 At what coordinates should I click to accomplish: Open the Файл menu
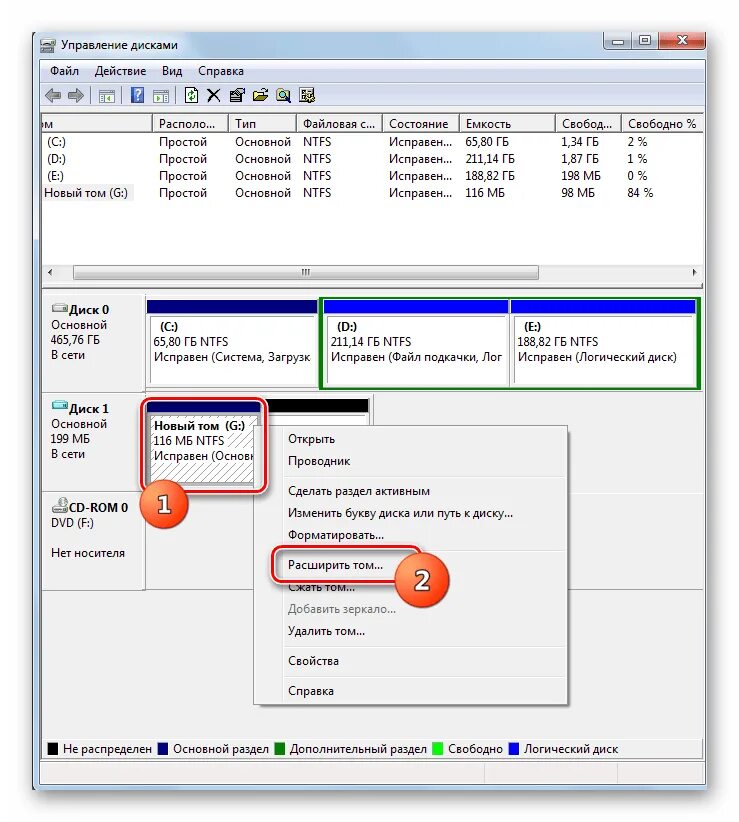[x=64, y=71]
